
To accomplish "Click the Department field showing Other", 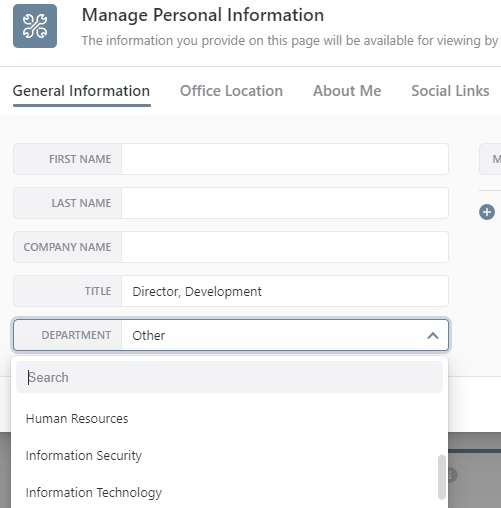I will click(231, 335).
